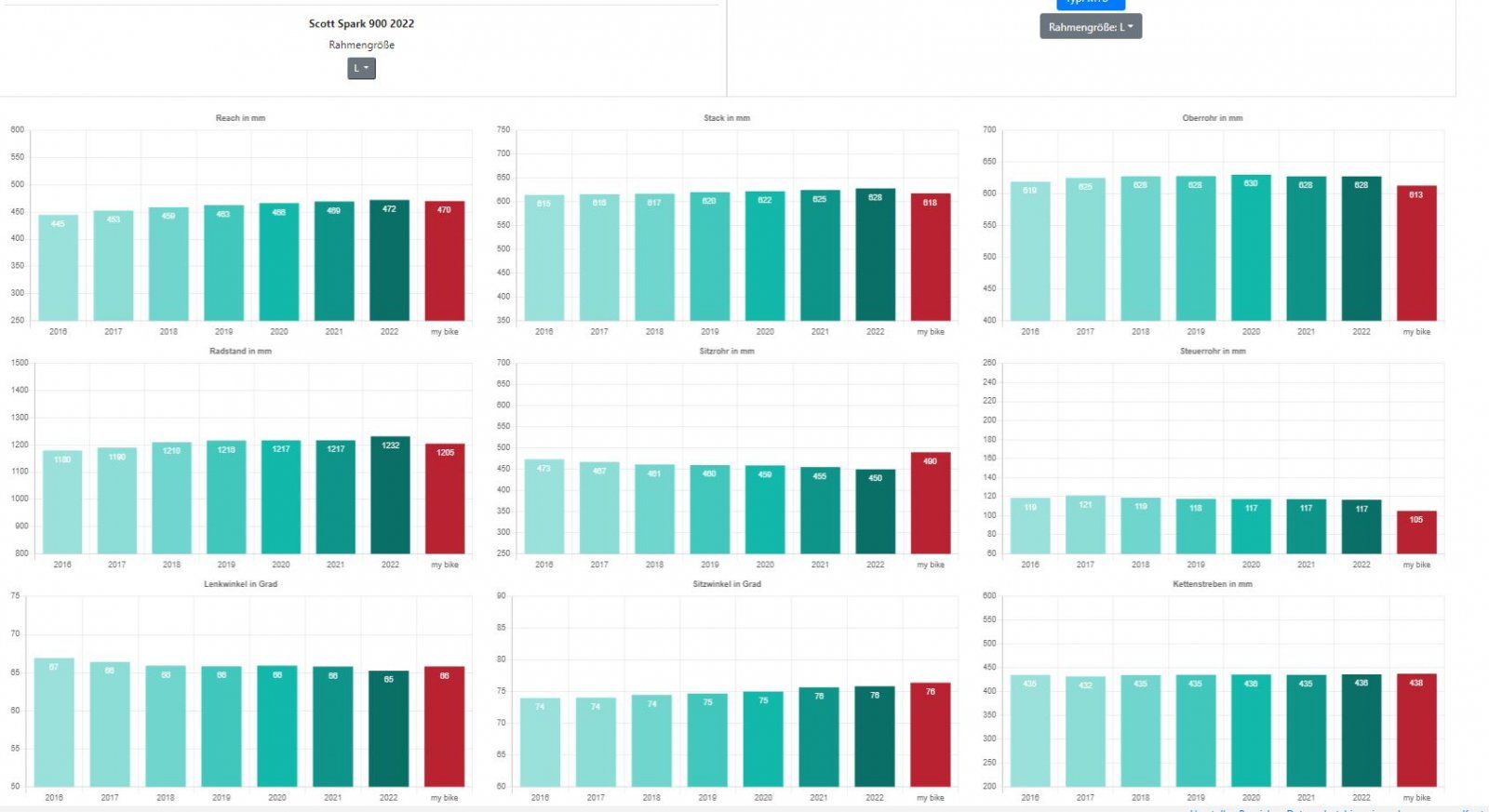Select the 2022 bar in Reach chart
The height and width of the screenshot is (812, 1489).
(389, 260)
